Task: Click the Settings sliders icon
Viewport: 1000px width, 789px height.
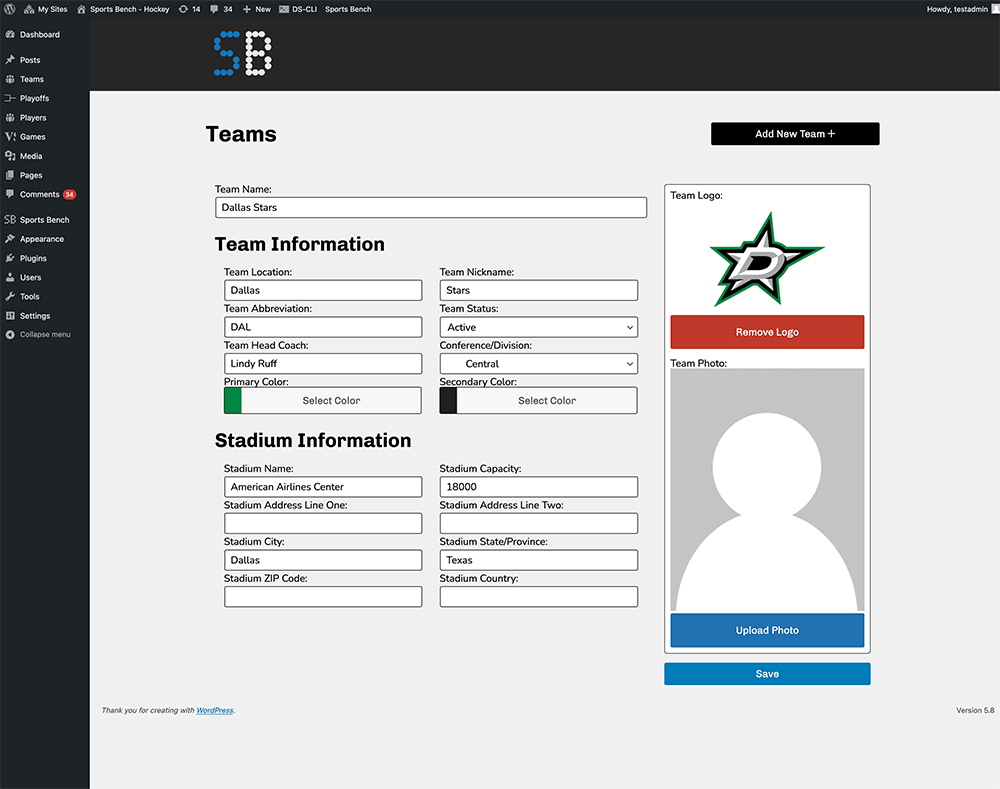Action: 10,316
